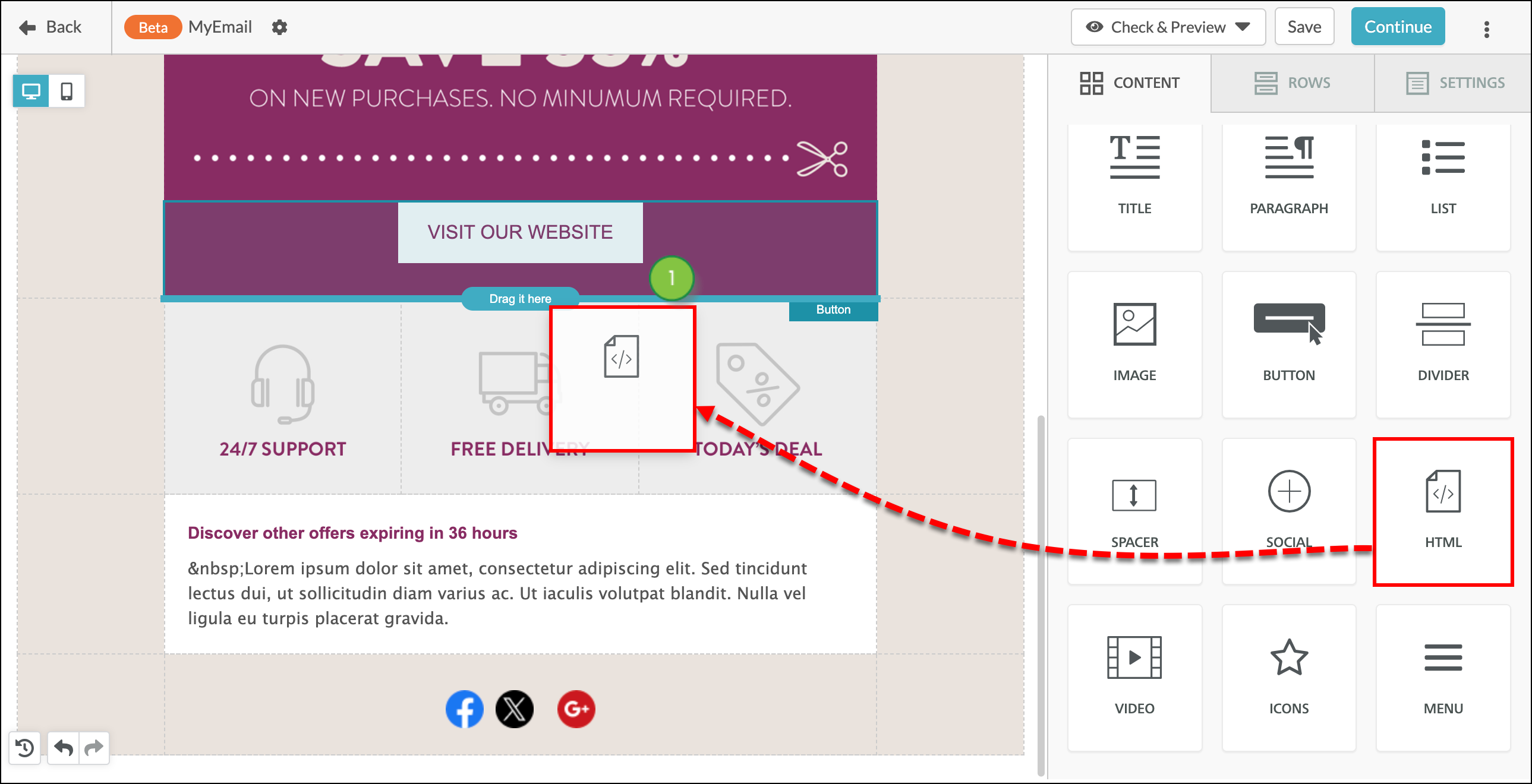Screen dimensions: 1532x784
Task: Click the 'Button' block label tag
Action: [833, 309]
